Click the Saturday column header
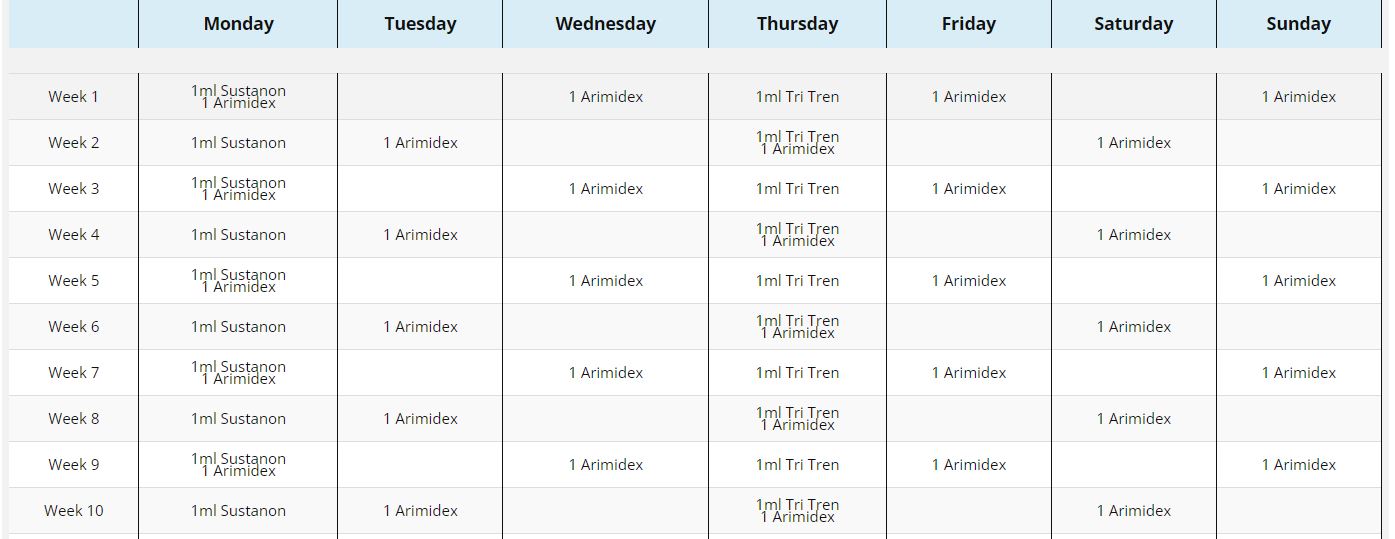This screenshot has height=539, width=1395. 1133,24
